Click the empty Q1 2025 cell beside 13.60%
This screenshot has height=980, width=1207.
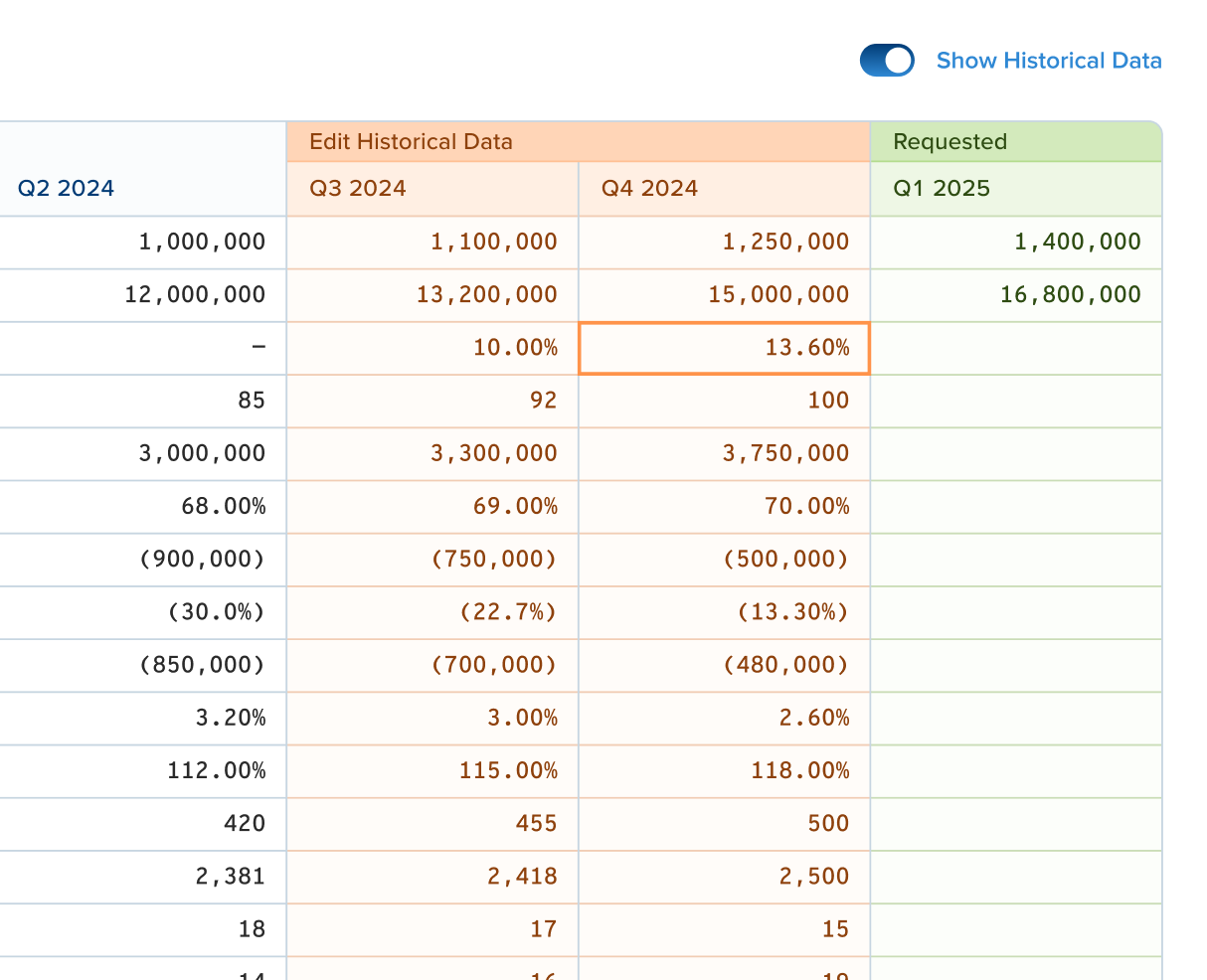coord(1015,348)
